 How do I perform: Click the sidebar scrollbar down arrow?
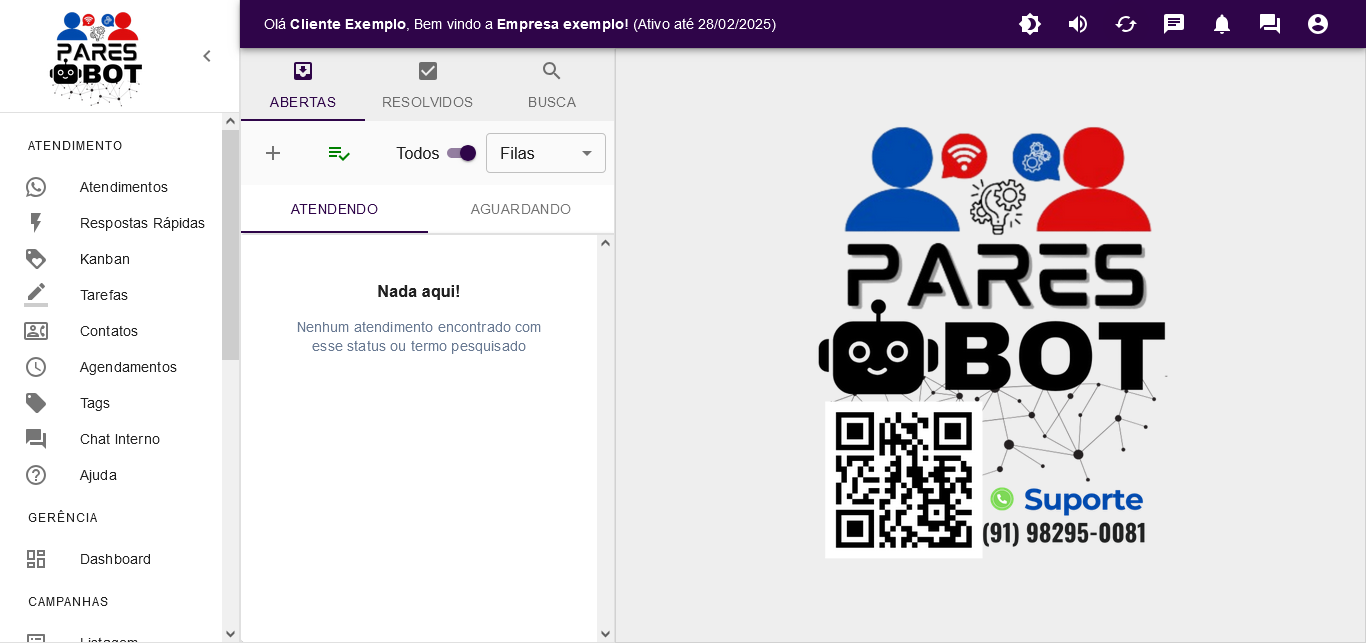click(230, 634)
